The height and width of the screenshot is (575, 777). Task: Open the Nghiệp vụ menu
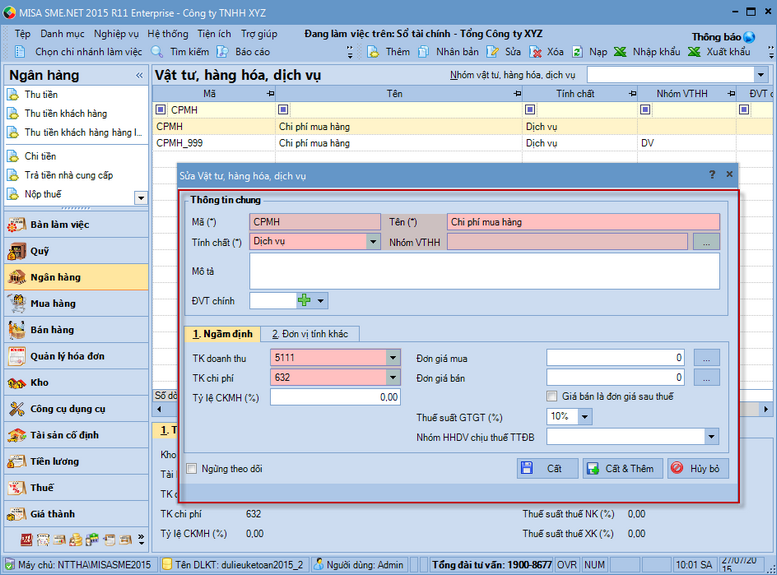tap(116, 34)
